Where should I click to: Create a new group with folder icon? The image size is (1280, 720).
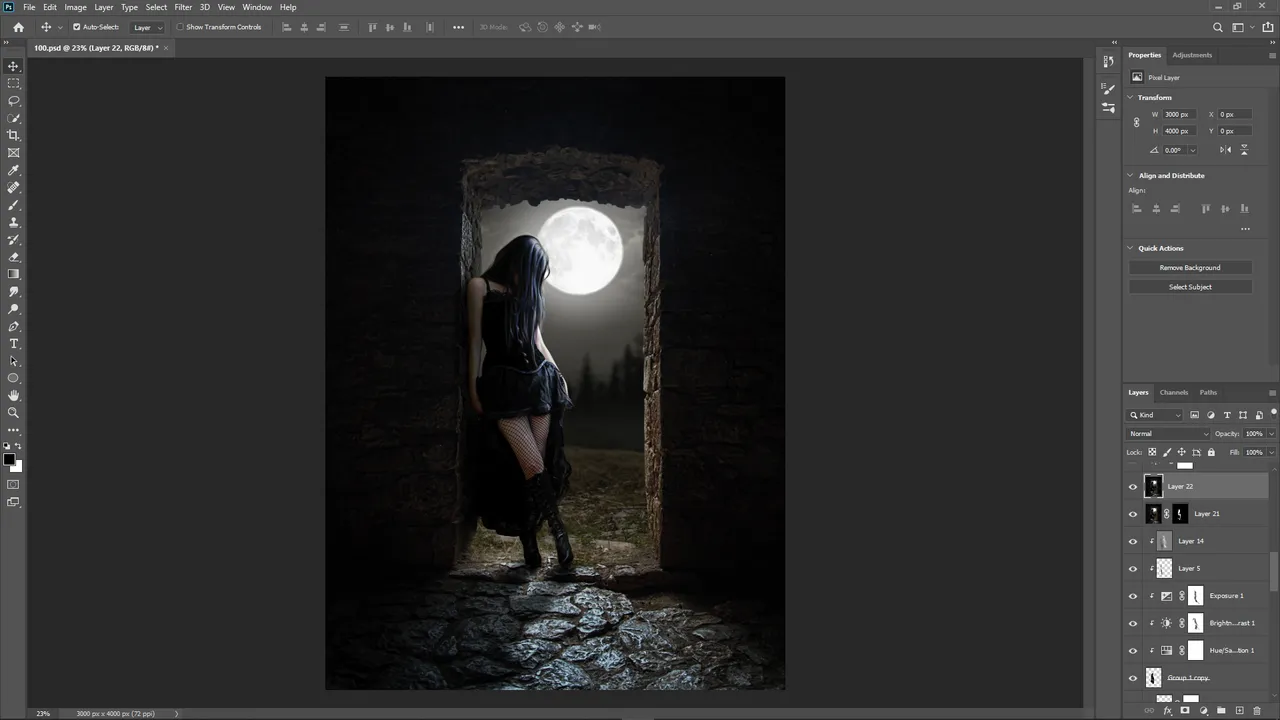[x=1222, y=711]
